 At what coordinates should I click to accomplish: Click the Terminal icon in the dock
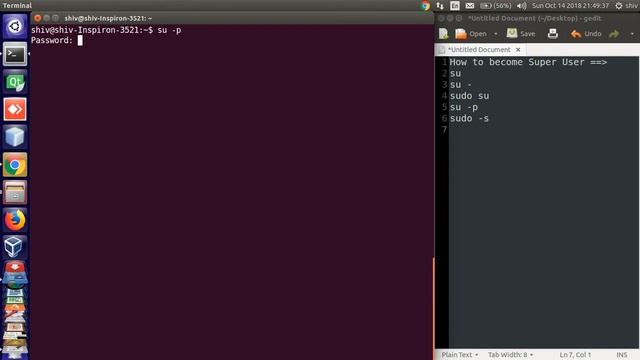[15, 54]
